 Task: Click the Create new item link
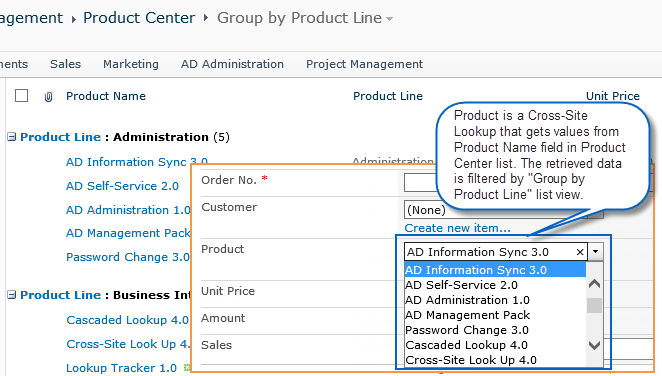click(457, 228)
